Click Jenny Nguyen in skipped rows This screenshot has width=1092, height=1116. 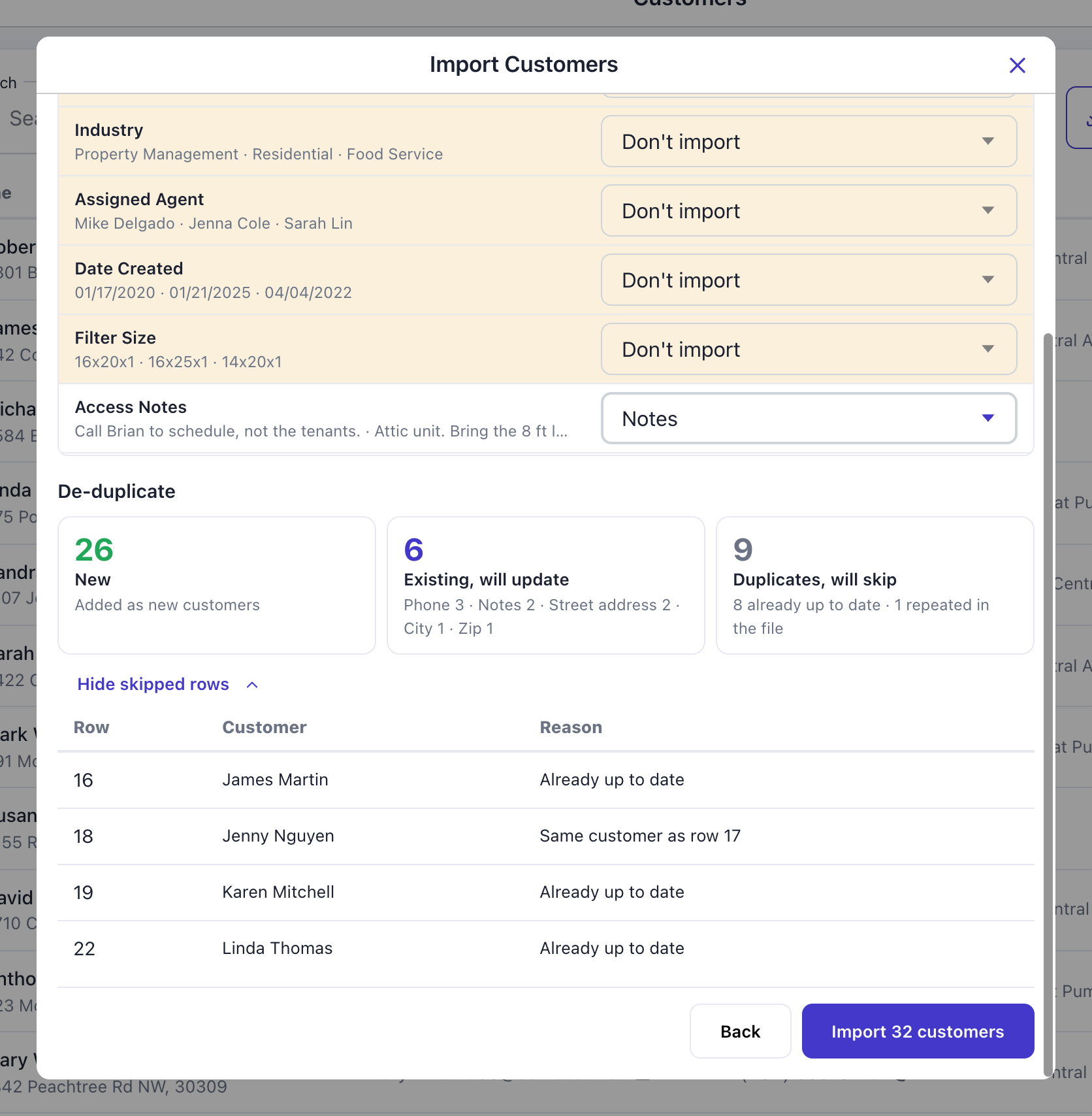pyautogui.click(x=278, y=836)
